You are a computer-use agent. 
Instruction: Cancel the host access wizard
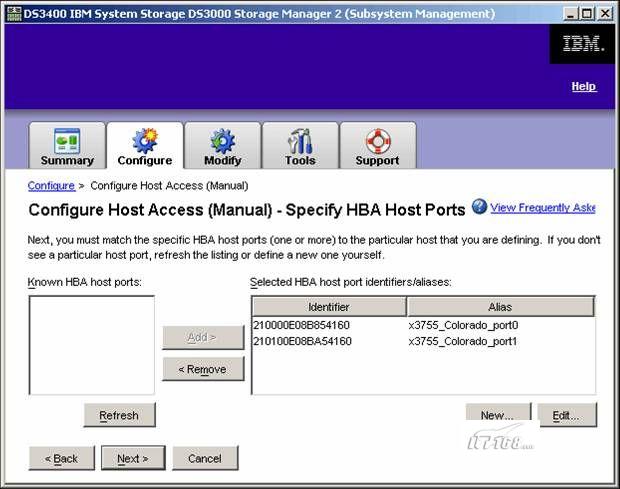point(205,458)
